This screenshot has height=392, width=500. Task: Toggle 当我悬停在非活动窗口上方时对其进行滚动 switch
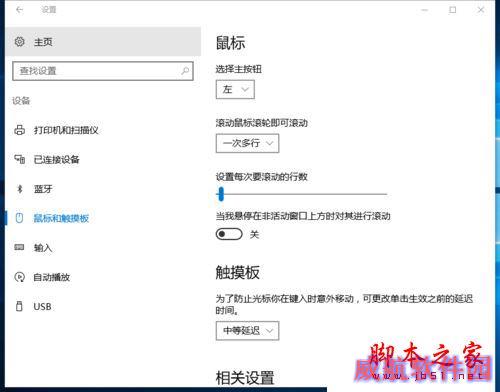click(229, 234)
